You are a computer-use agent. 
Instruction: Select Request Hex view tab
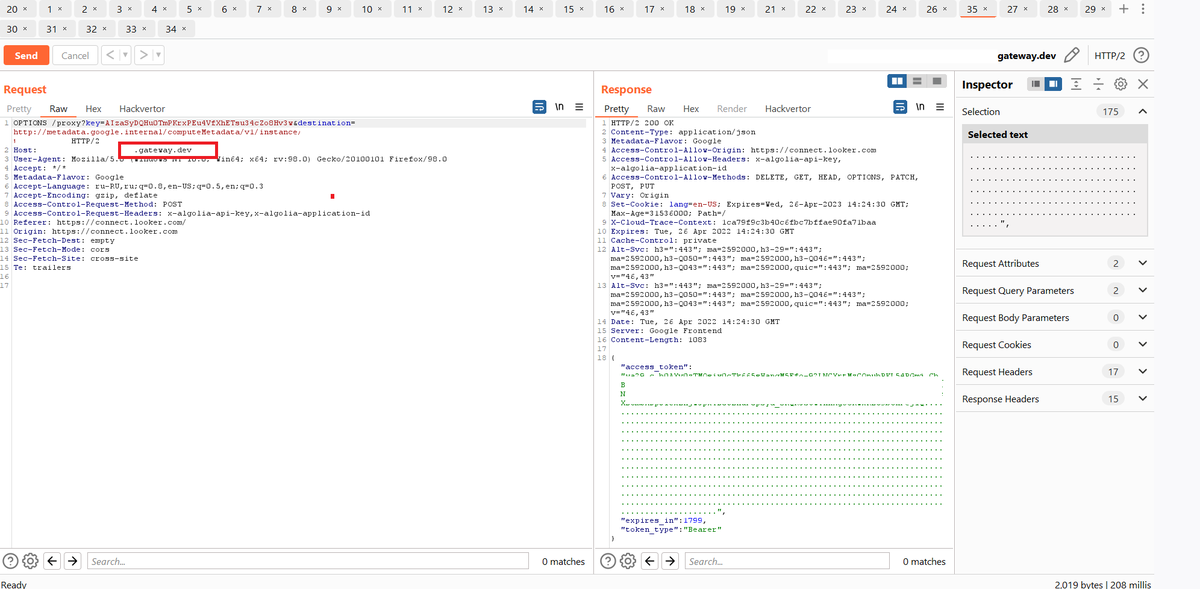click(93, 108)
